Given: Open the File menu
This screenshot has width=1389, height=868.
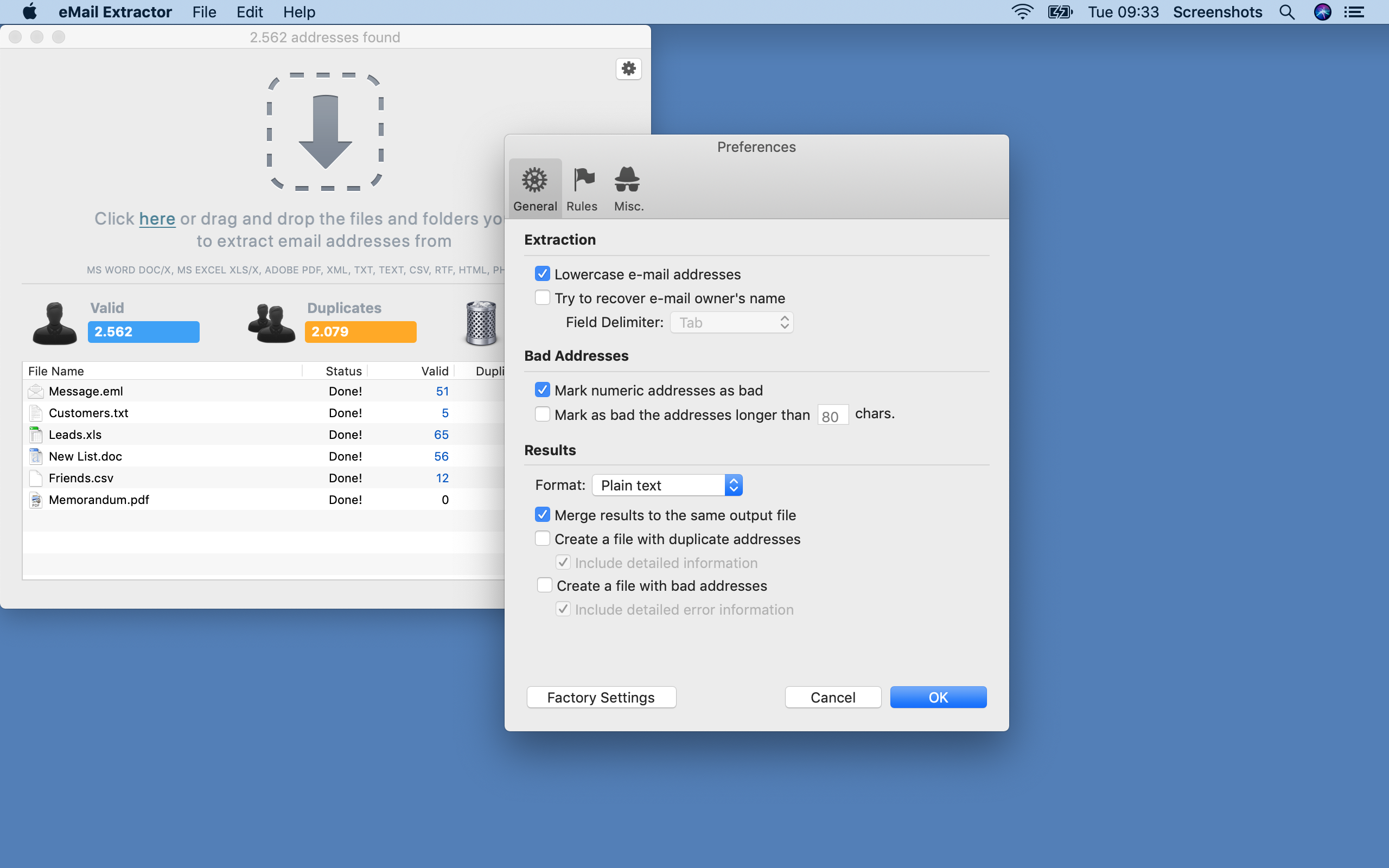Looking at the screenshot, I should (x=204, y=11).
